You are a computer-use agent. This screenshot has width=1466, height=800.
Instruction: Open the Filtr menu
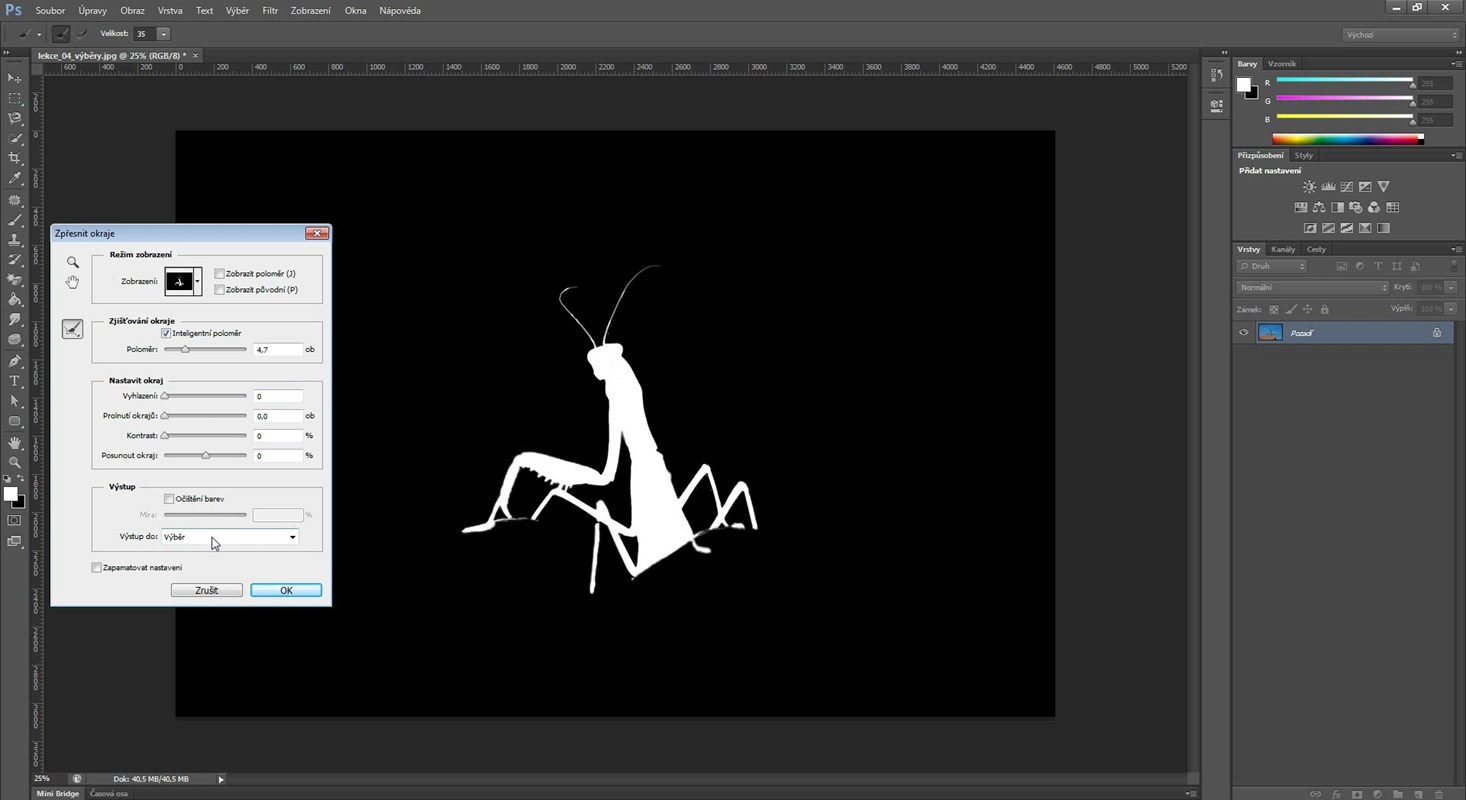point(270,11)
